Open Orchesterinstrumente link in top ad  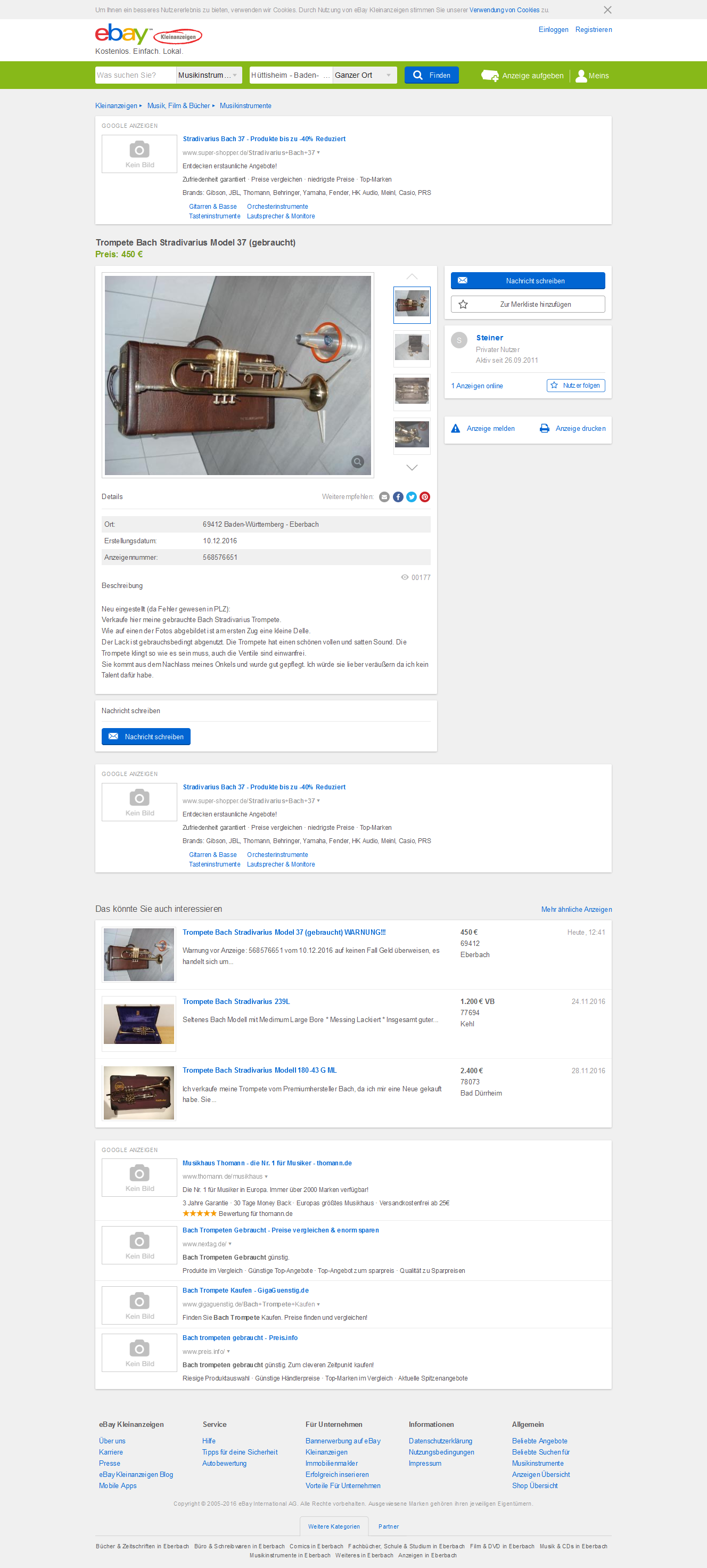277,206
